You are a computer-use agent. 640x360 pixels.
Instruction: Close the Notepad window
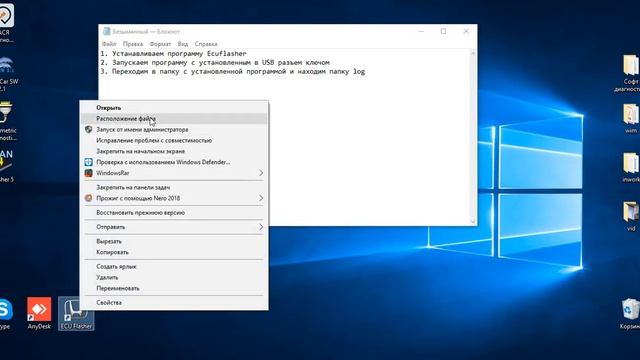[466, 31]
